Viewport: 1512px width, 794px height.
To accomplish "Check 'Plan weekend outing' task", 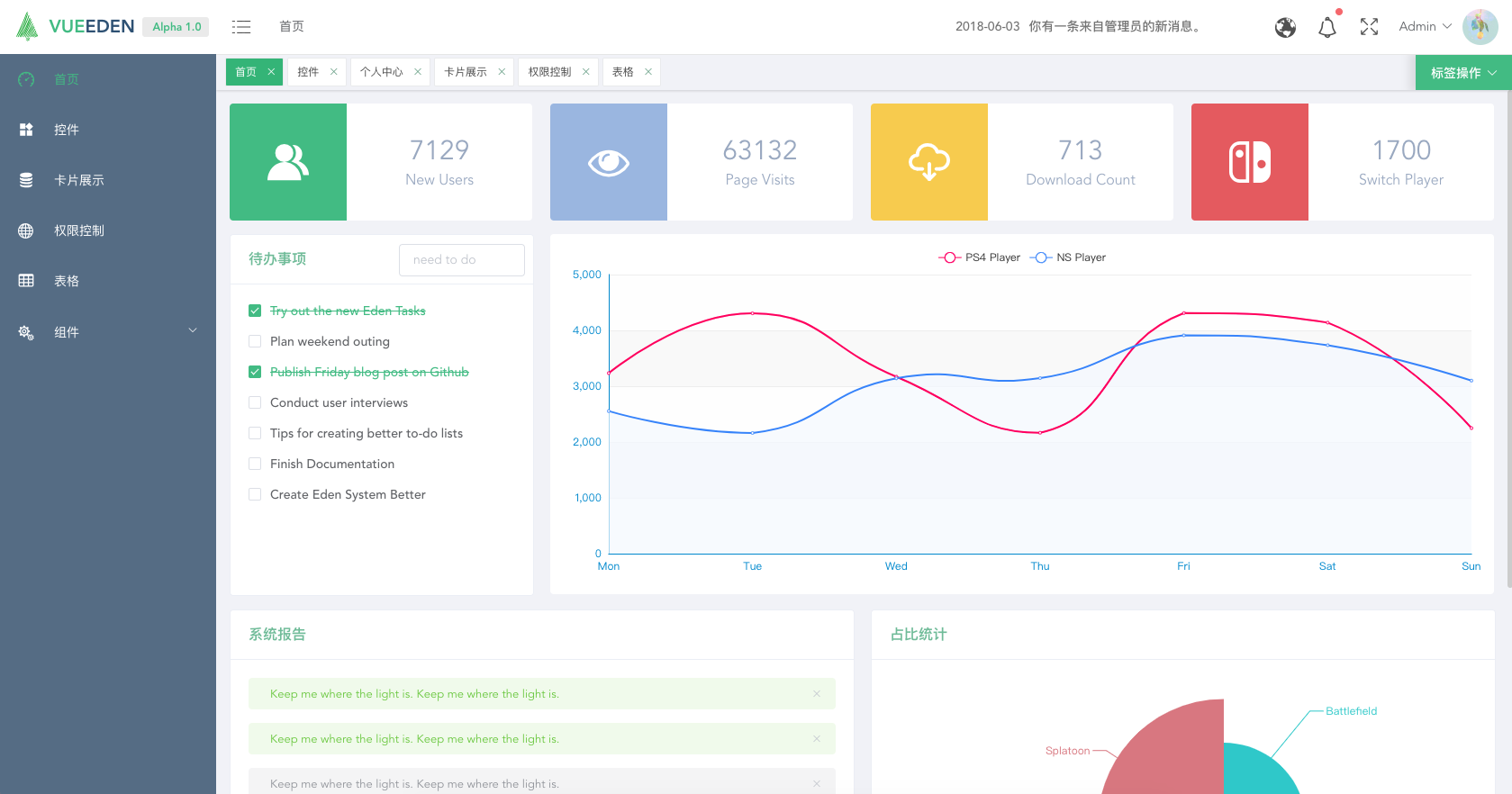I will tap(255, 341).
